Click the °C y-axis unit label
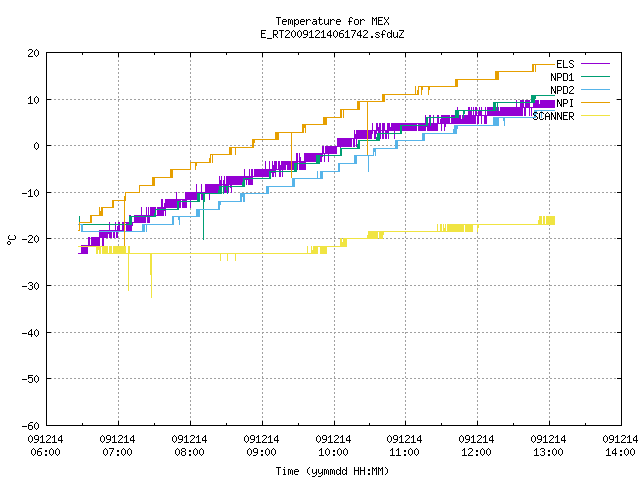The image size is (640, 480). [x=12, y=240]
